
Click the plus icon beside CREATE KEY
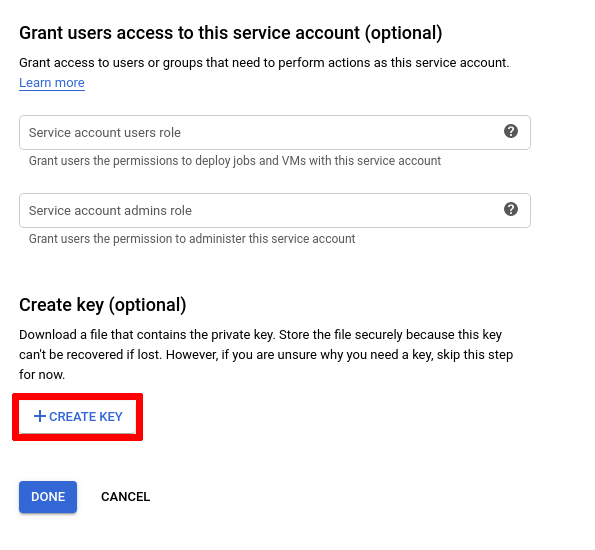pos(40,416)
